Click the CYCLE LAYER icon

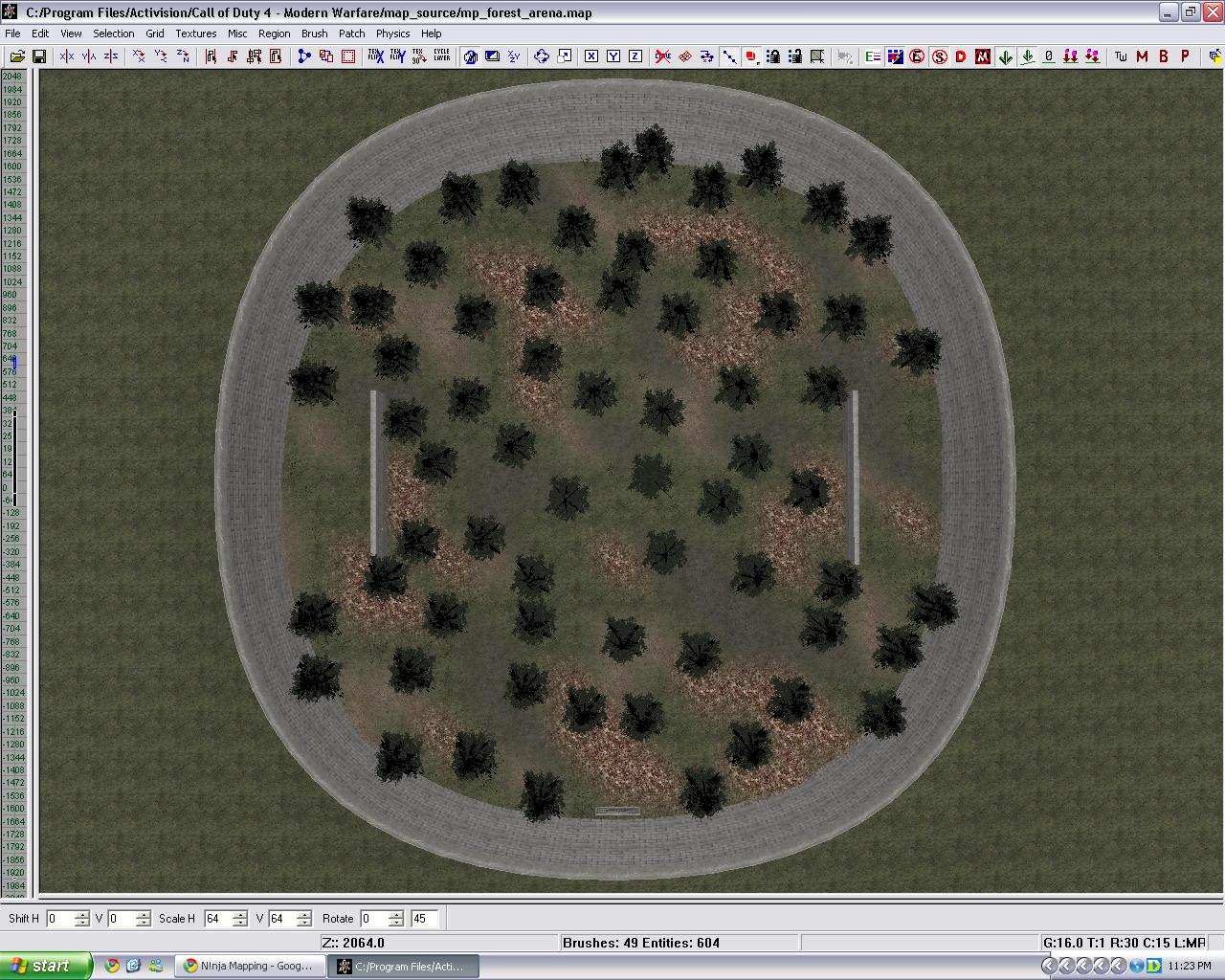tap(441, 56)
